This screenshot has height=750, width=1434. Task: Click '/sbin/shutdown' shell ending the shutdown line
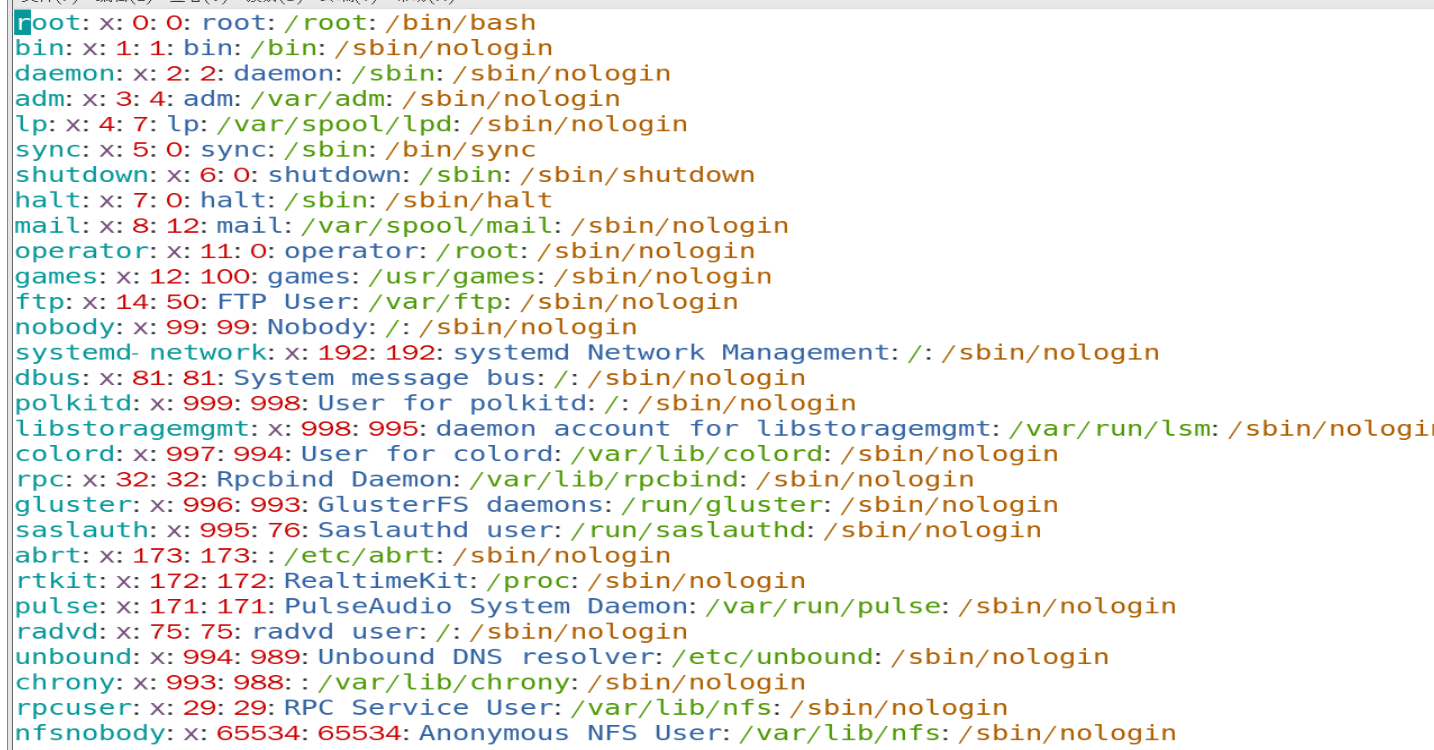(637, 175)
